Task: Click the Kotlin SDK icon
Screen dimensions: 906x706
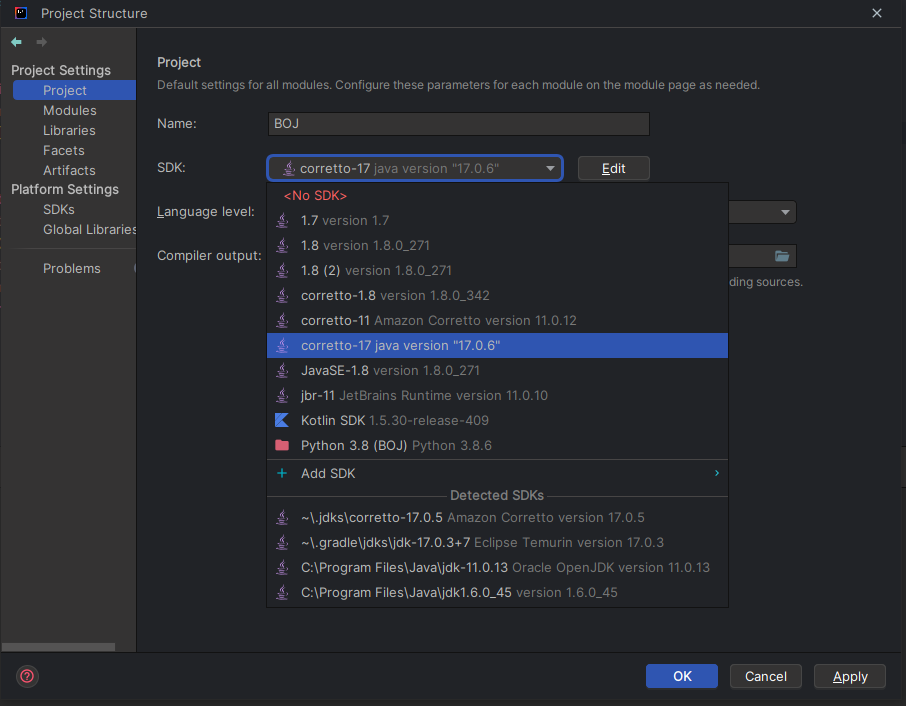Action: 282,420
